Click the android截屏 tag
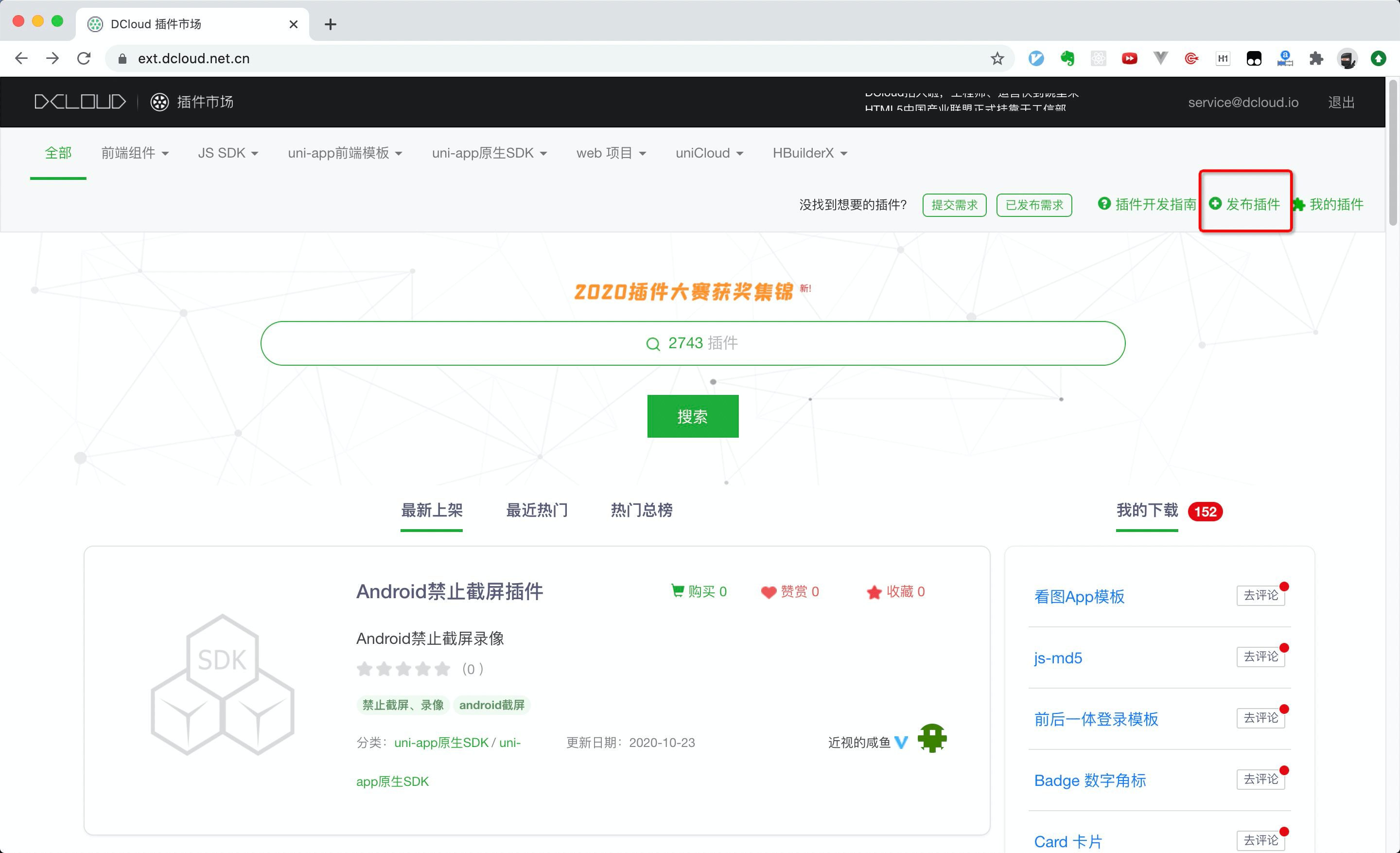The image size is (1400, 853). (491, 705)
